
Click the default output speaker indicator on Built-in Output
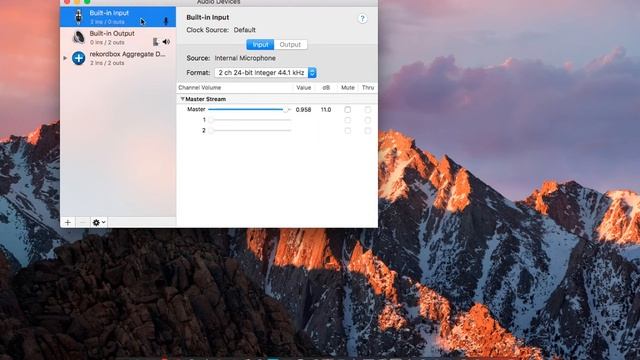click(x=166, y=42)
